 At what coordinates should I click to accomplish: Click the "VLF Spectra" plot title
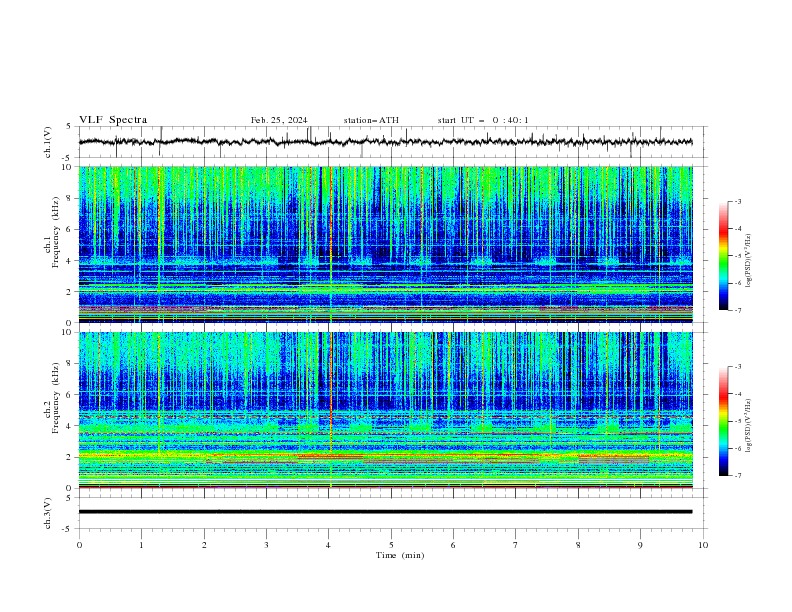pyautogui.click(x=113, y=120)
